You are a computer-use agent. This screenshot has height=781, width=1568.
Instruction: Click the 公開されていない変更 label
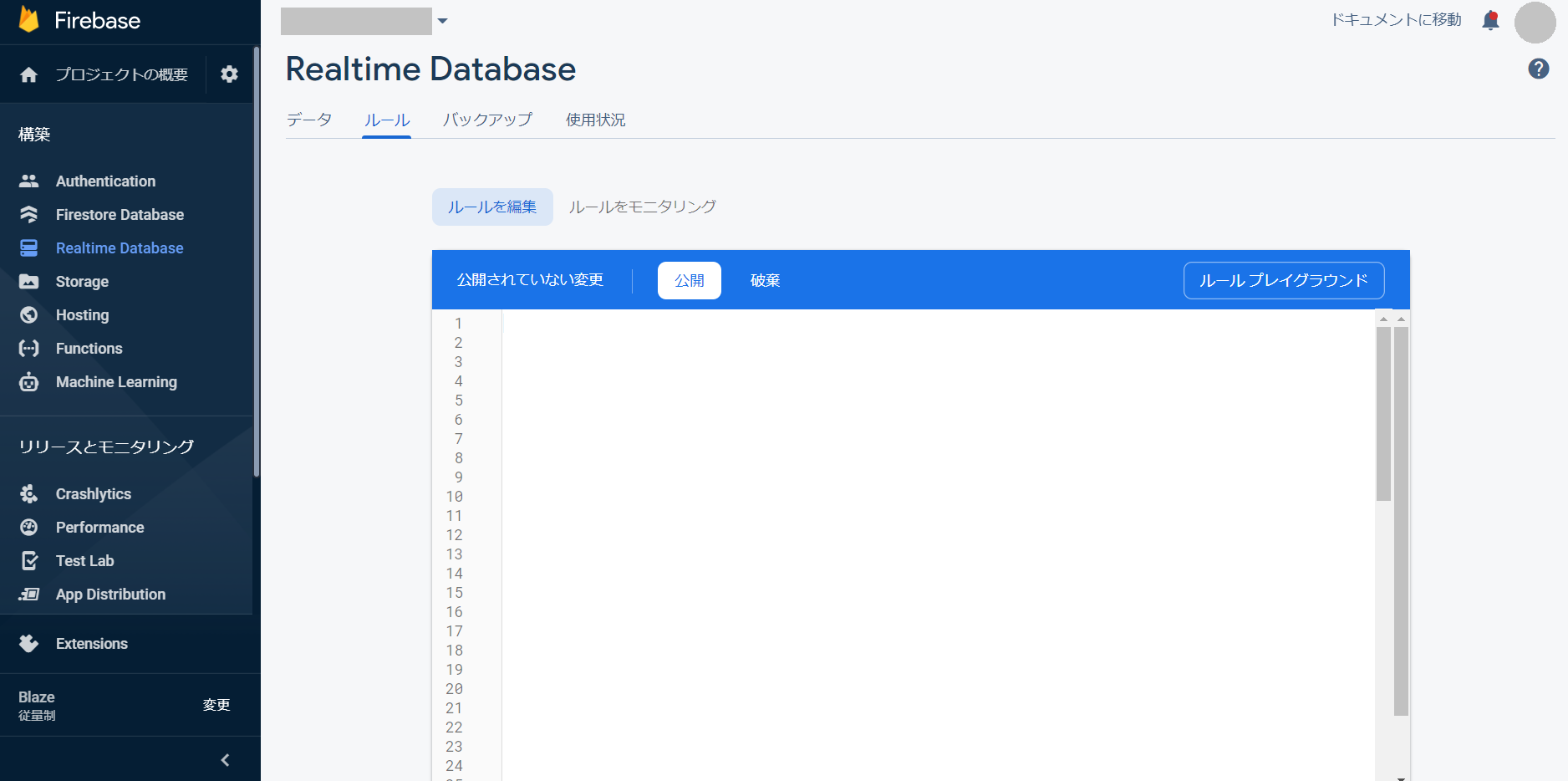530,280
